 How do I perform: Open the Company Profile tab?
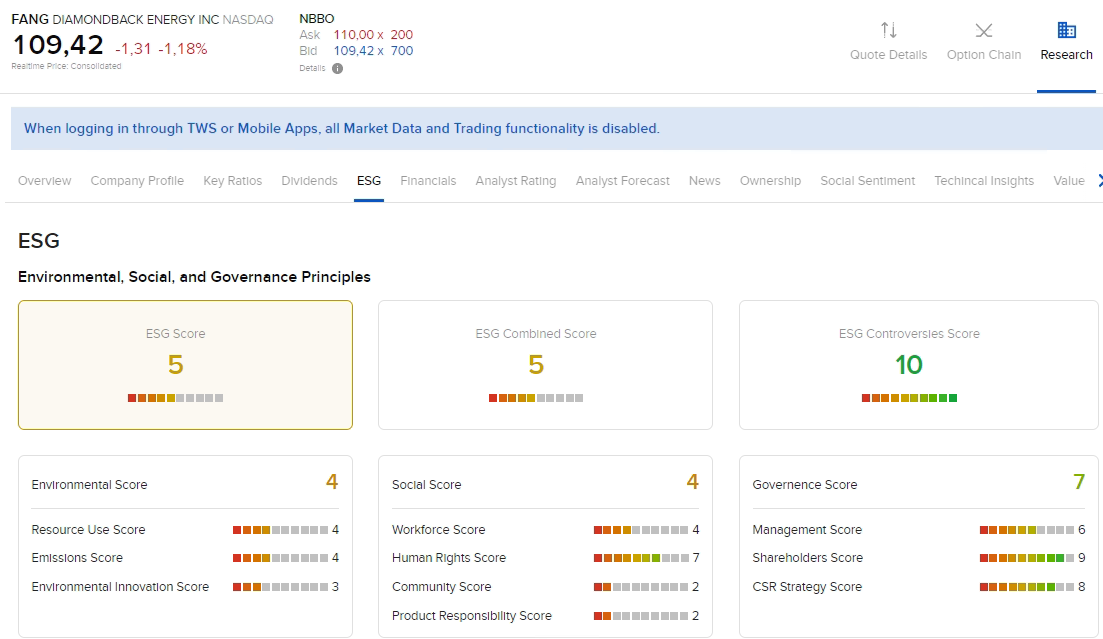[x=137, y=181]
